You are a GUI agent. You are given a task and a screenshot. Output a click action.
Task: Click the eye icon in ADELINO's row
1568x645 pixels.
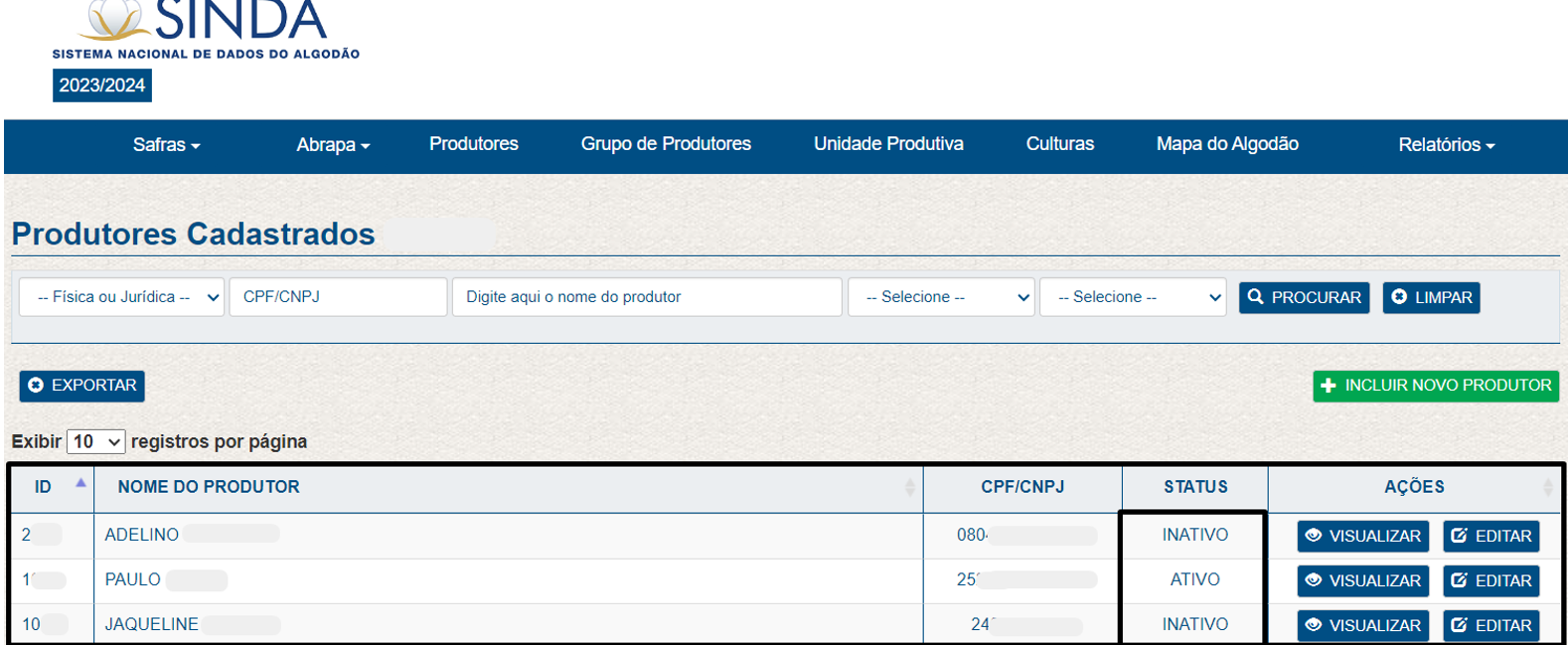[x=1314, y=536]
